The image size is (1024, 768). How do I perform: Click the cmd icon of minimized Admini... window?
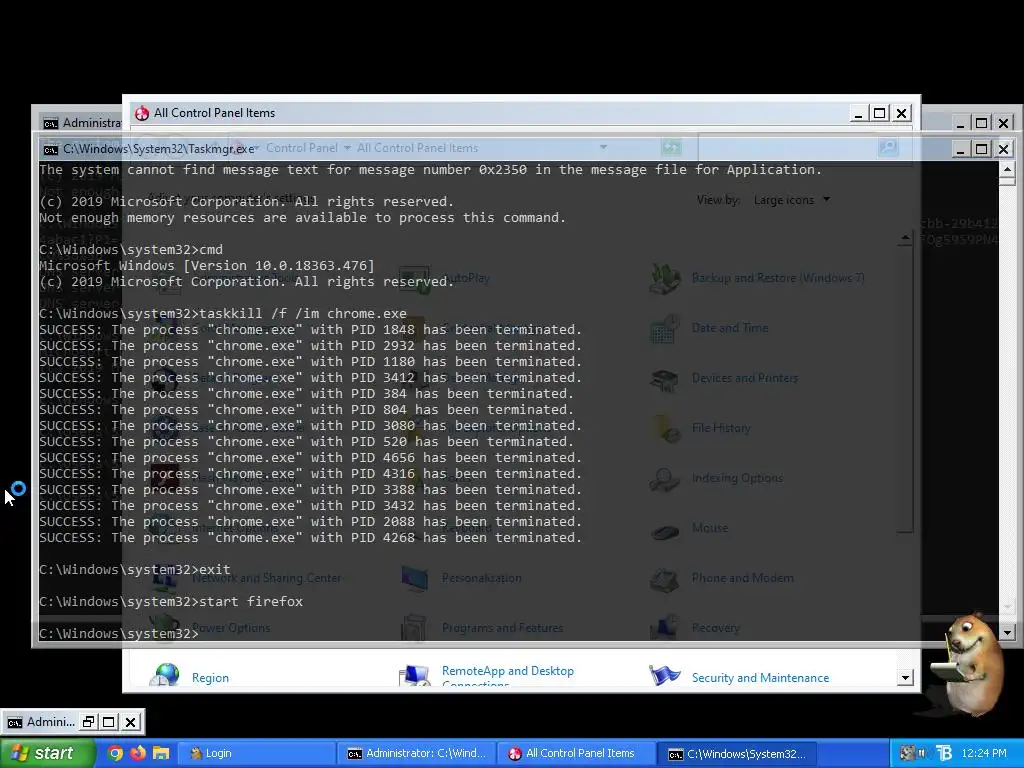click(x=14, y=722)
